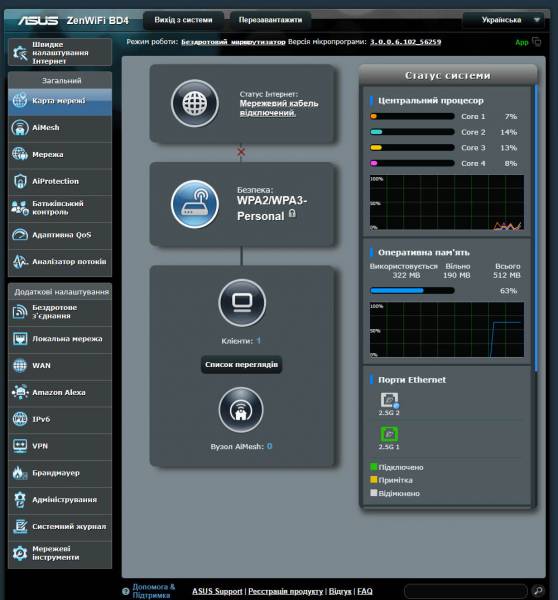Screen dimensions: 558x600
Task: Open the FAQ link
Action: (365, 592)
